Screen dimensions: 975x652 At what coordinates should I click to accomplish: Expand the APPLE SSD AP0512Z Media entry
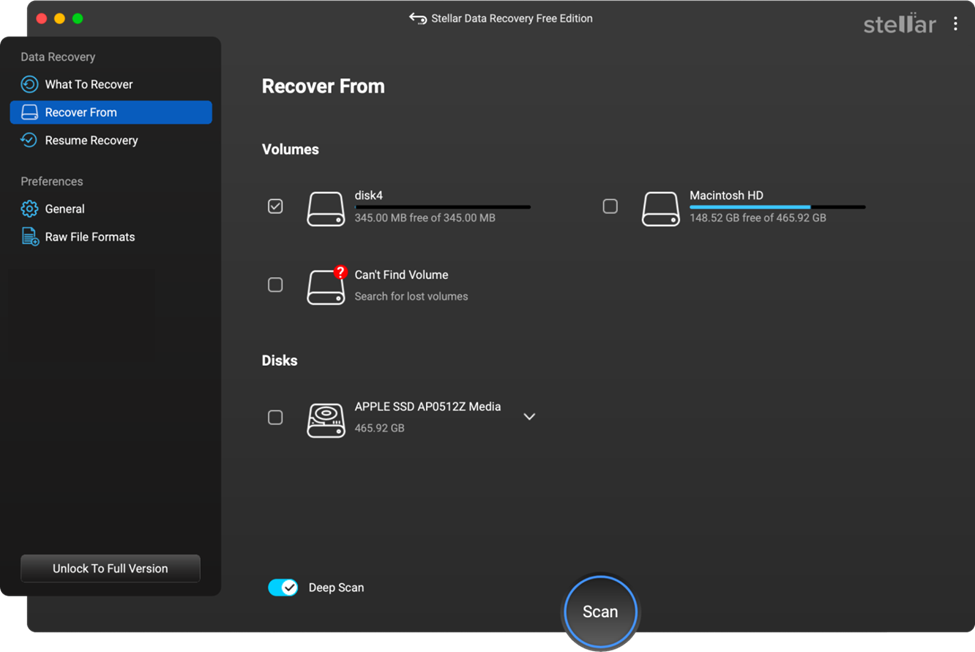[529, 417]
